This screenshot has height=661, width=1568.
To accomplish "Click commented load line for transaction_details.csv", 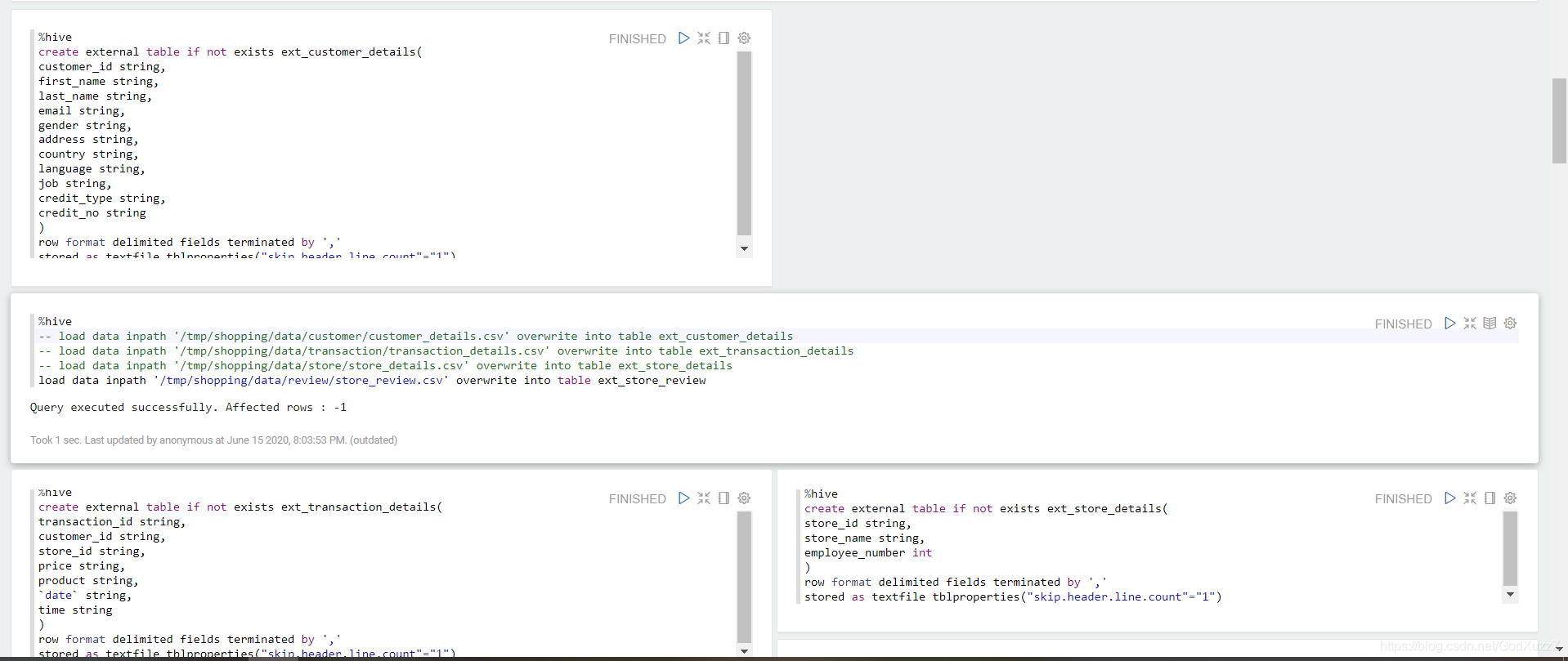I will pyautogui.click(x=446, y=351).
